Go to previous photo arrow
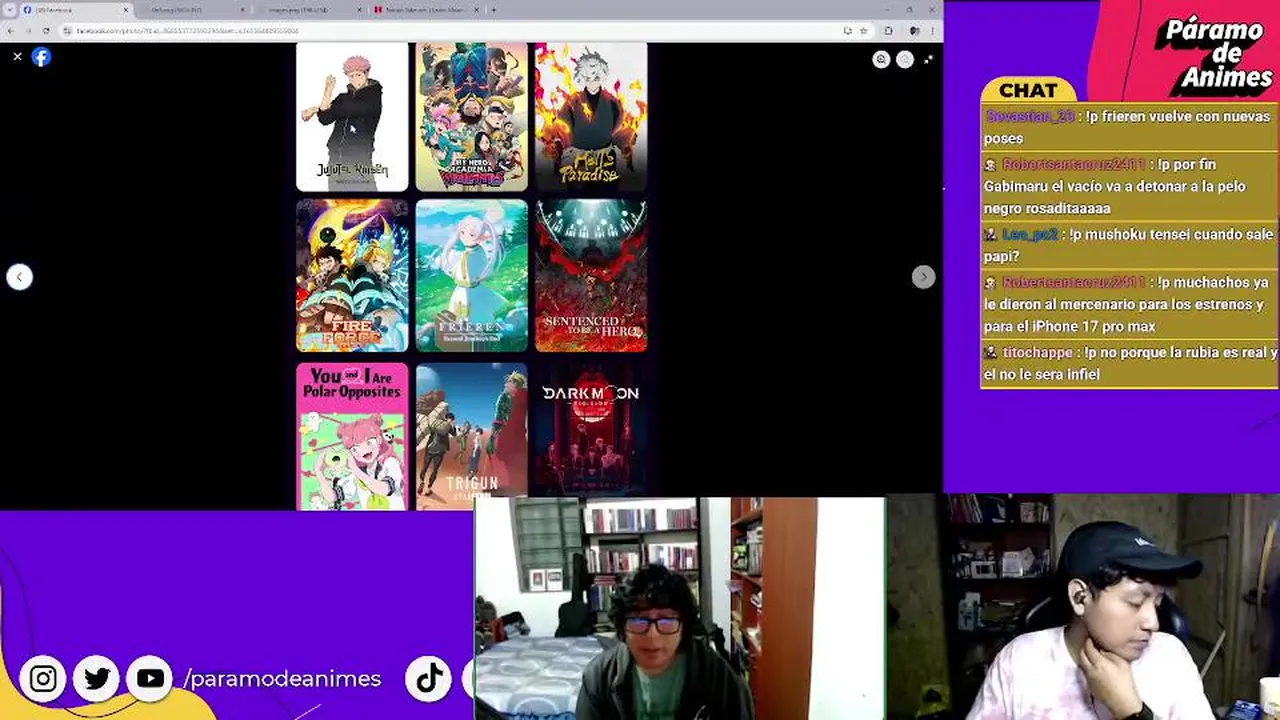1280x720 pixels. pos(19,277)
